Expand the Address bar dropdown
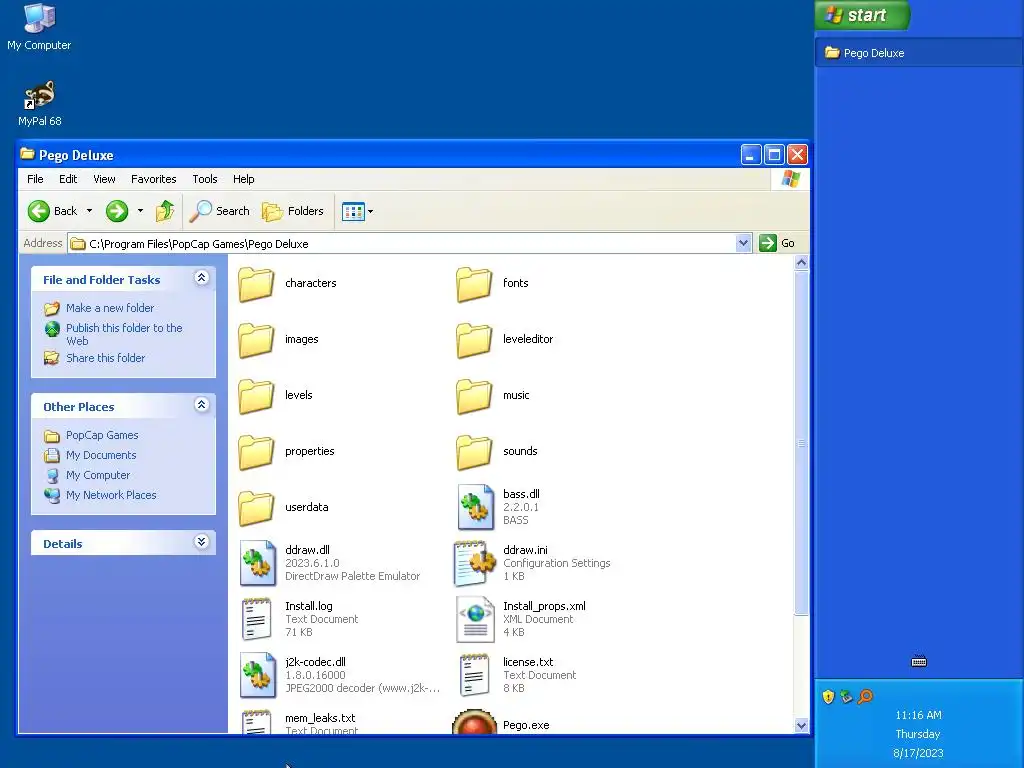1024x768 pixels. 743,244
